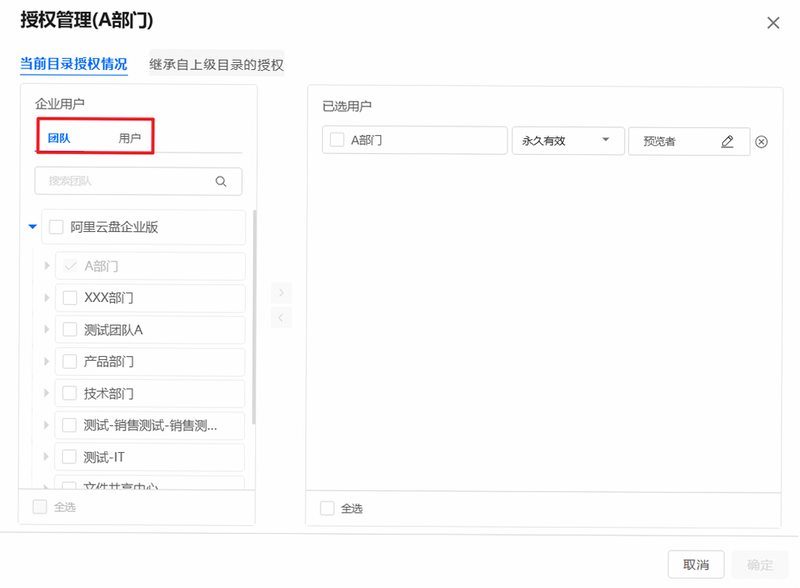The image size is (800, 588).
Task: Click the XXX部门 row label
Action: [x=109, y=298]
